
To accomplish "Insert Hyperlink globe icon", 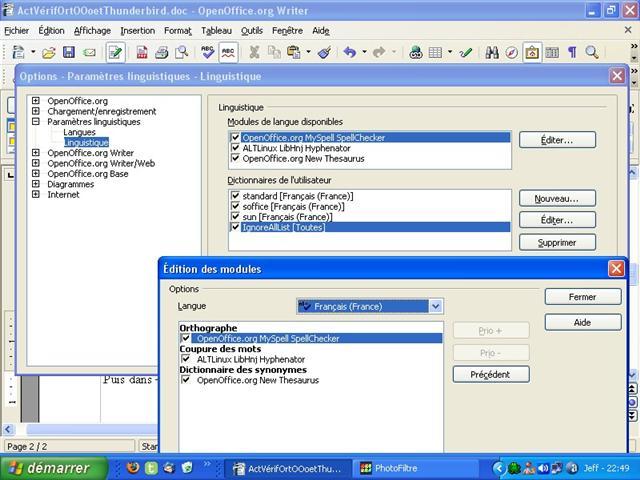I will (x=416, y=52).
